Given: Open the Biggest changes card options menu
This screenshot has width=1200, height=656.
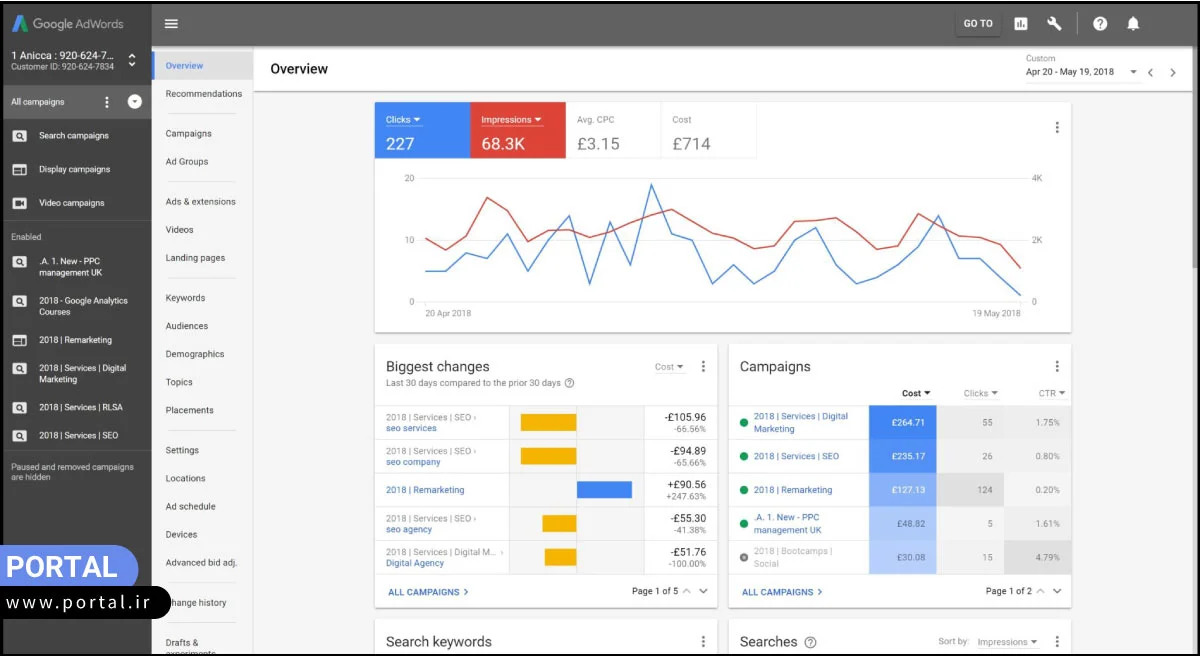Looking at the screenshot, I should (x=703, y=367).
